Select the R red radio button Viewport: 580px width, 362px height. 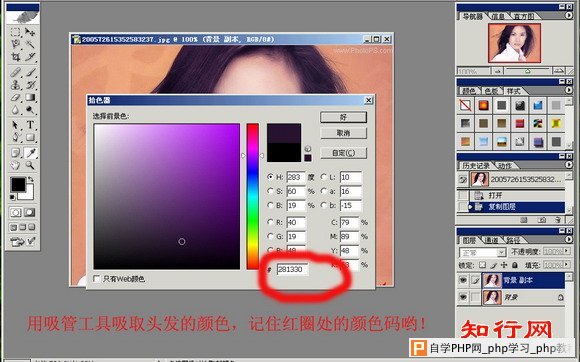270,222
